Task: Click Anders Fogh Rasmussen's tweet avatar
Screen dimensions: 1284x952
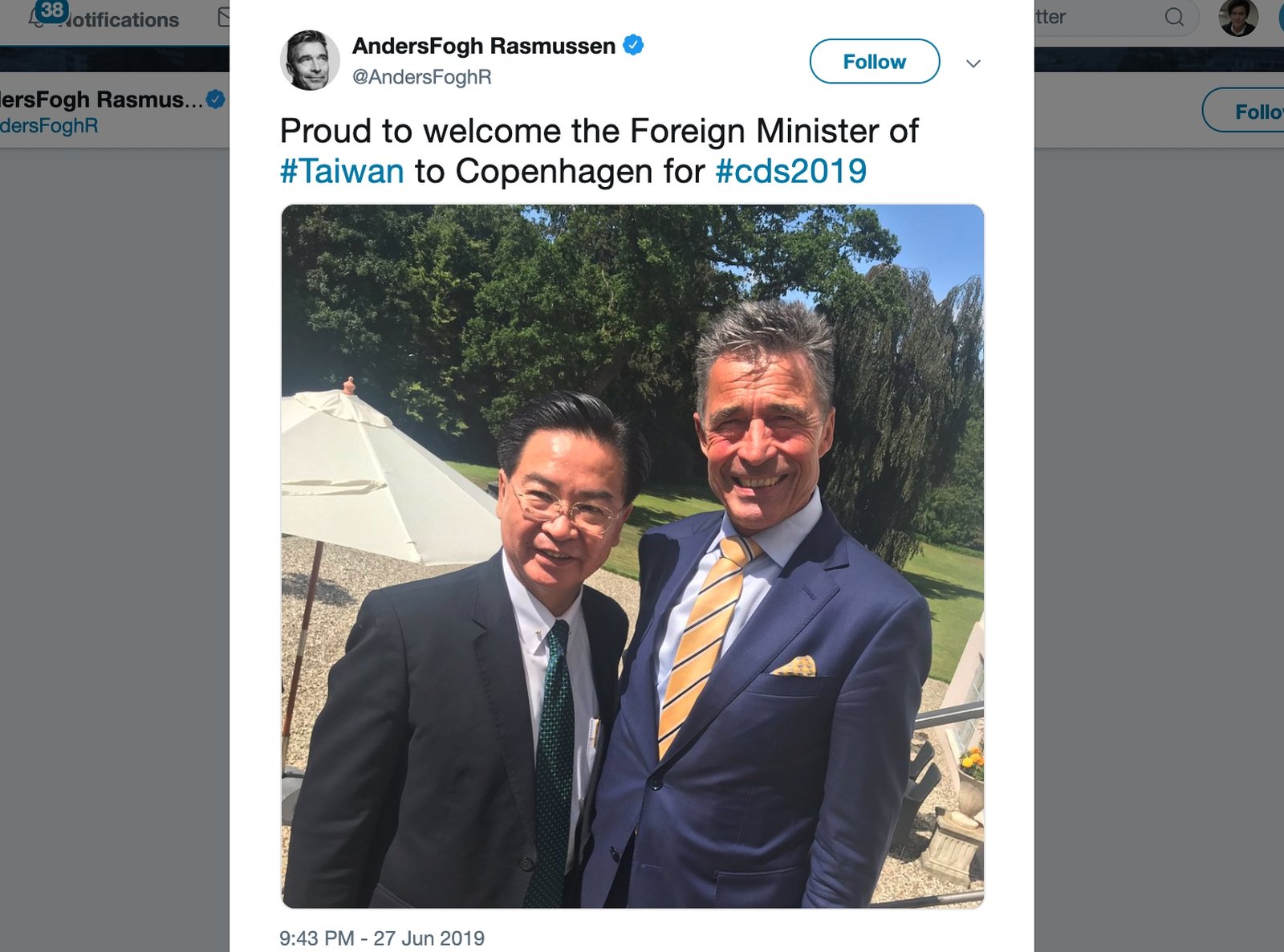Action: [x=310, y=60]
